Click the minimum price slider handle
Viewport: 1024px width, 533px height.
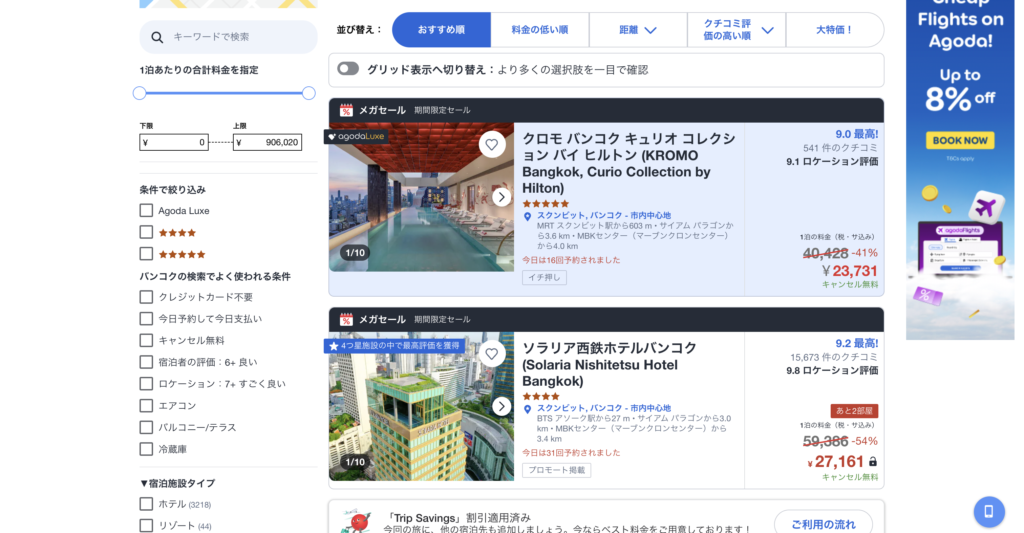click(x=139, y=93)
